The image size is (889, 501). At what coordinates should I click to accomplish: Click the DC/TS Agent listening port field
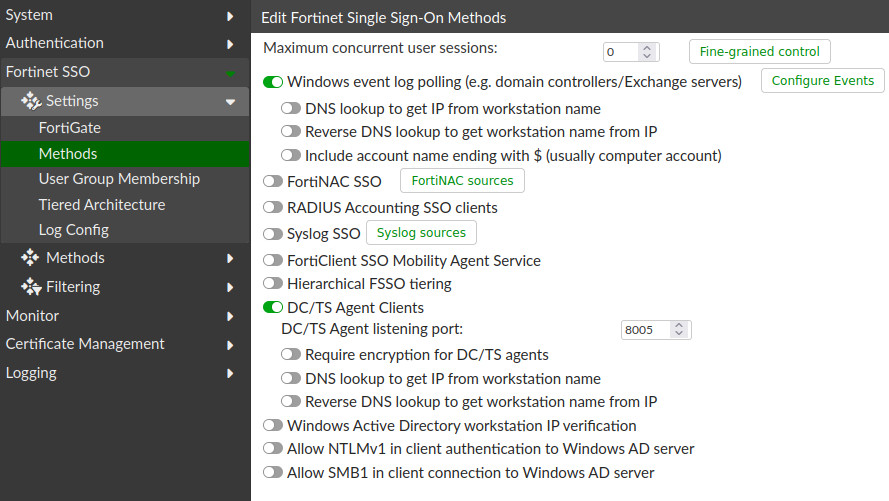645,330
